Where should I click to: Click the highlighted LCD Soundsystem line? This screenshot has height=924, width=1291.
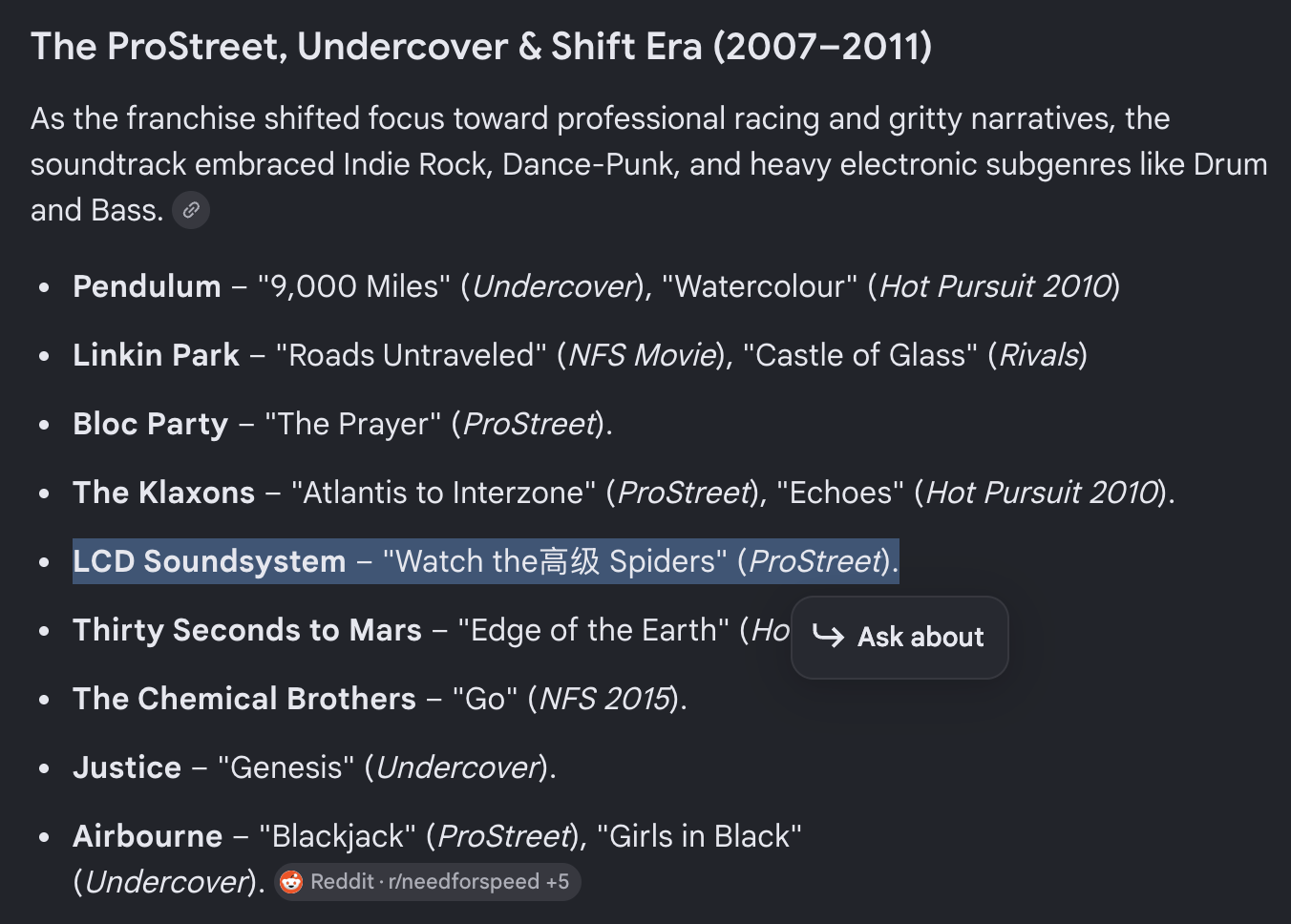coord(486,561)
